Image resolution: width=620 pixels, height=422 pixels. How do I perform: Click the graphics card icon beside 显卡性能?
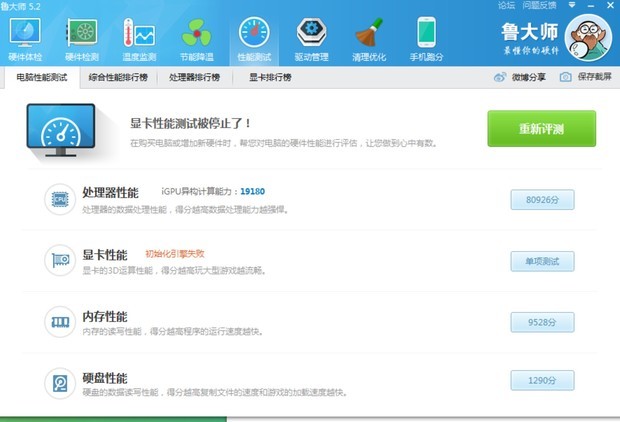pos(60,260)
